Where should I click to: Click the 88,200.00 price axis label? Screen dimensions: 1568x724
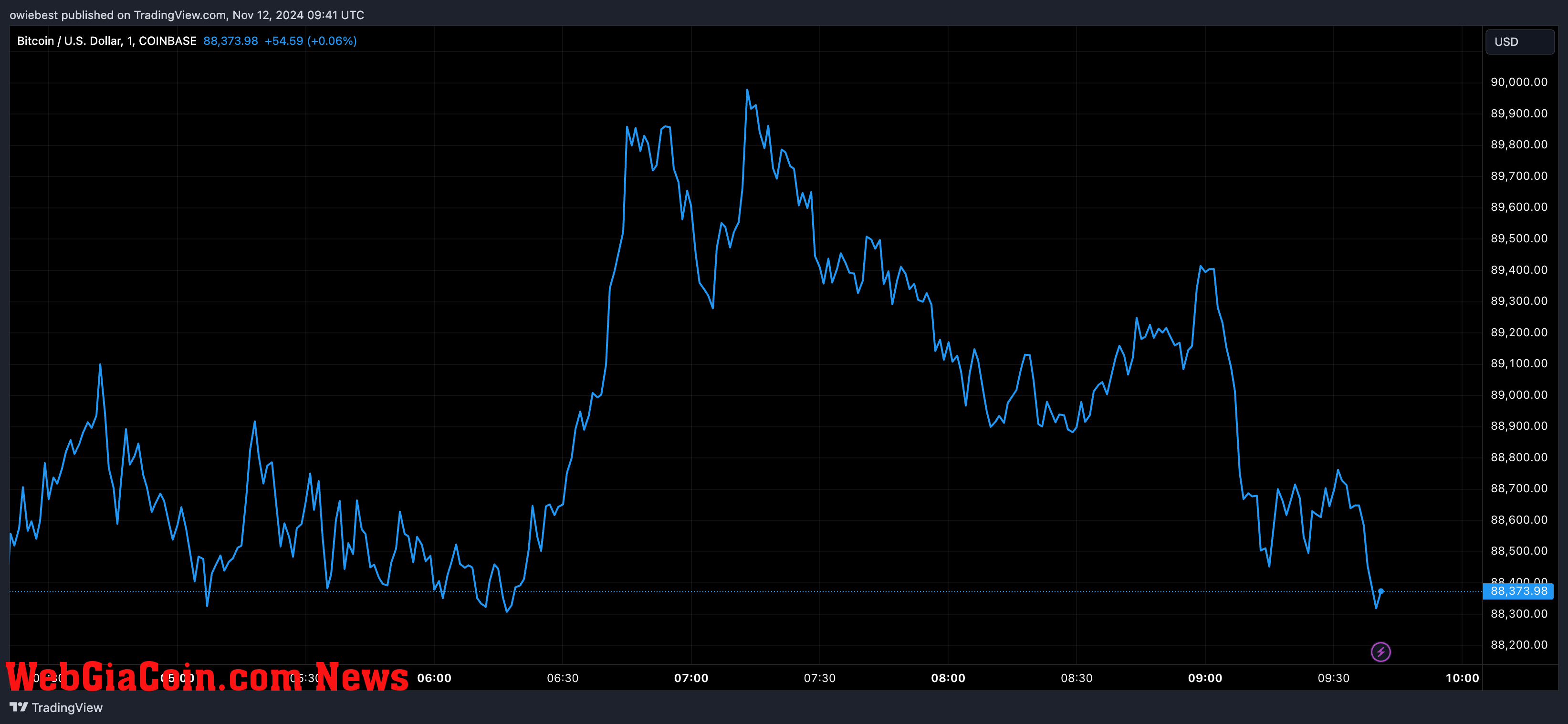(1519, 645)
